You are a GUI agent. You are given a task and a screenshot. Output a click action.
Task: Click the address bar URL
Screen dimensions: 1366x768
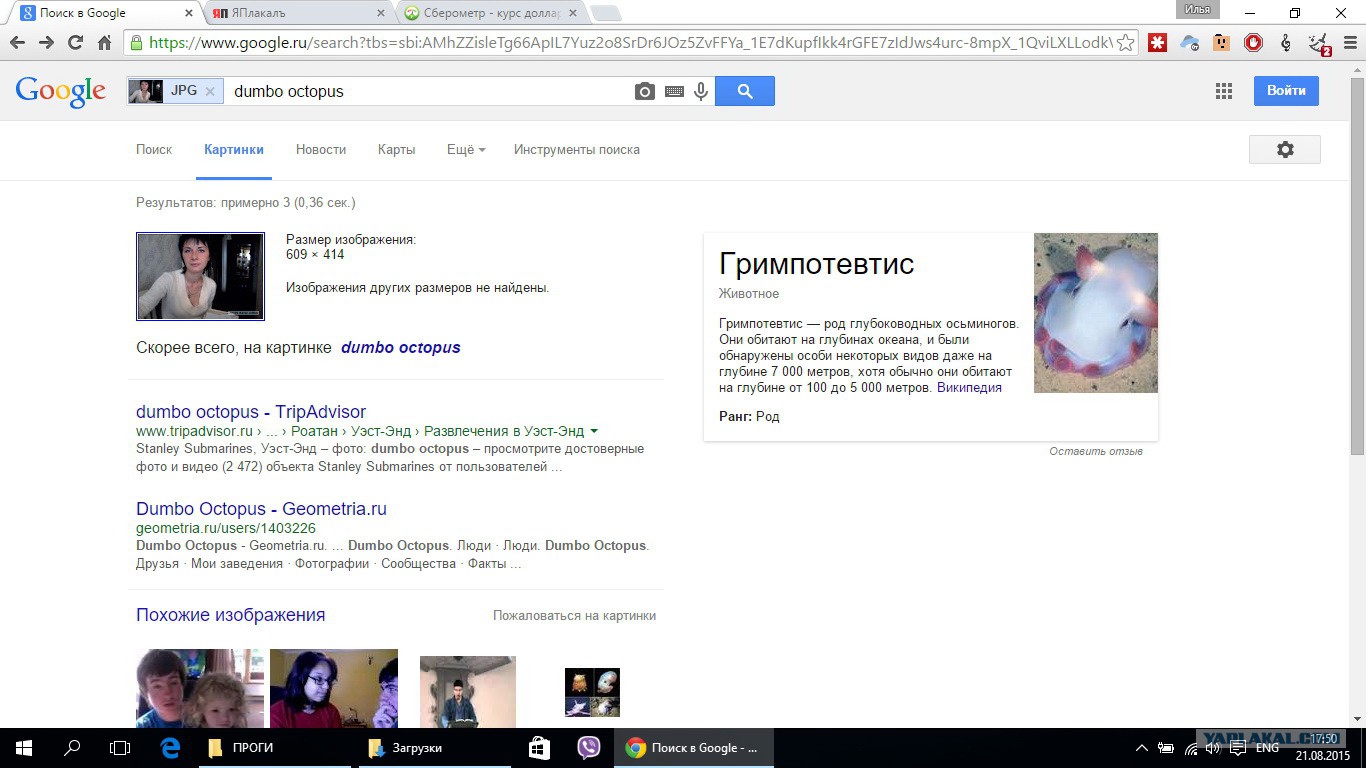[x=630, y=43]
